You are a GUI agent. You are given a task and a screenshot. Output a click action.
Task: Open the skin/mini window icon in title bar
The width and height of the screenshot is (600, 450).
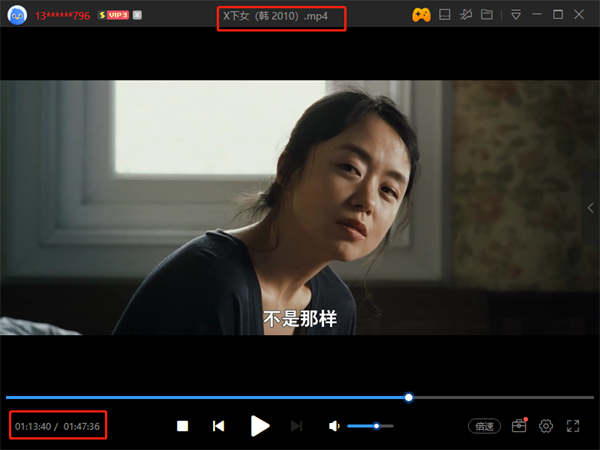tap(446, 15)
